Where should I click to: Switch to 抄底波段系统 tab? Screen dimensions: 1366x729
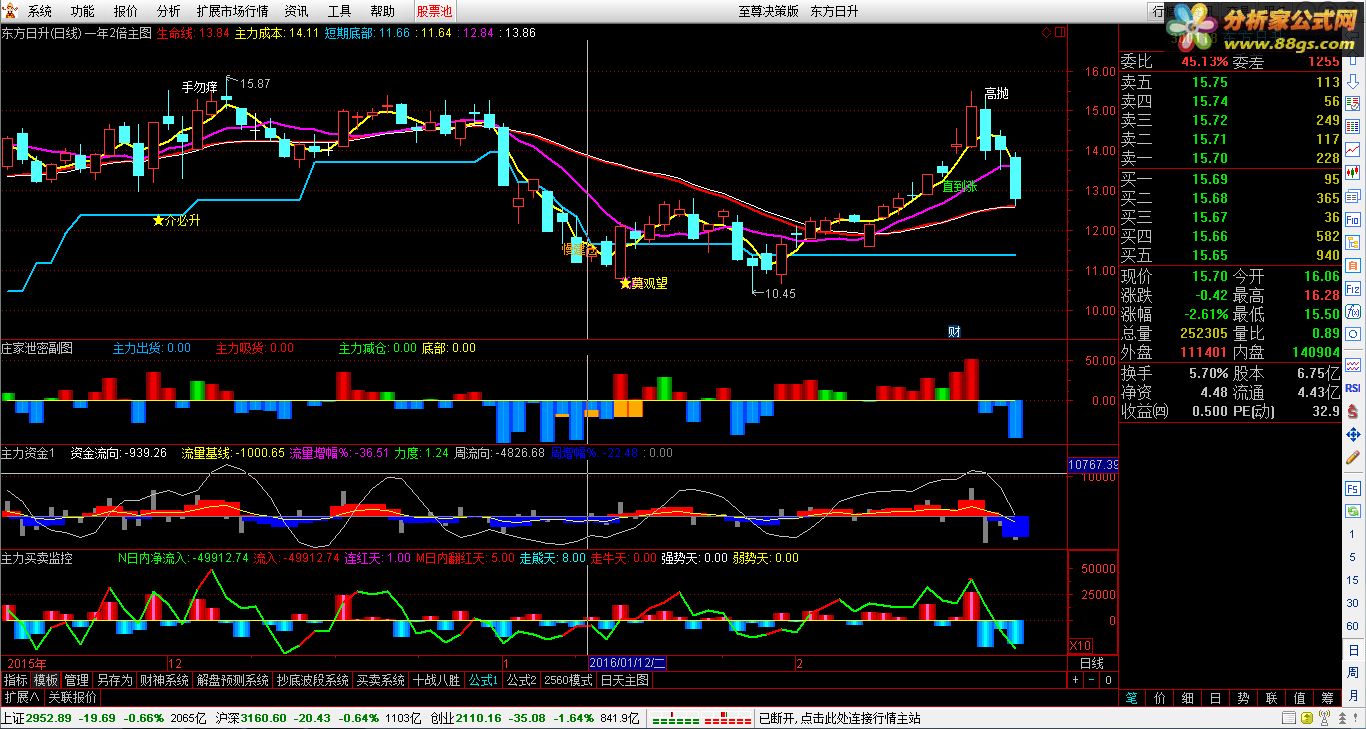pyautogui.click(x=312, y=680)
